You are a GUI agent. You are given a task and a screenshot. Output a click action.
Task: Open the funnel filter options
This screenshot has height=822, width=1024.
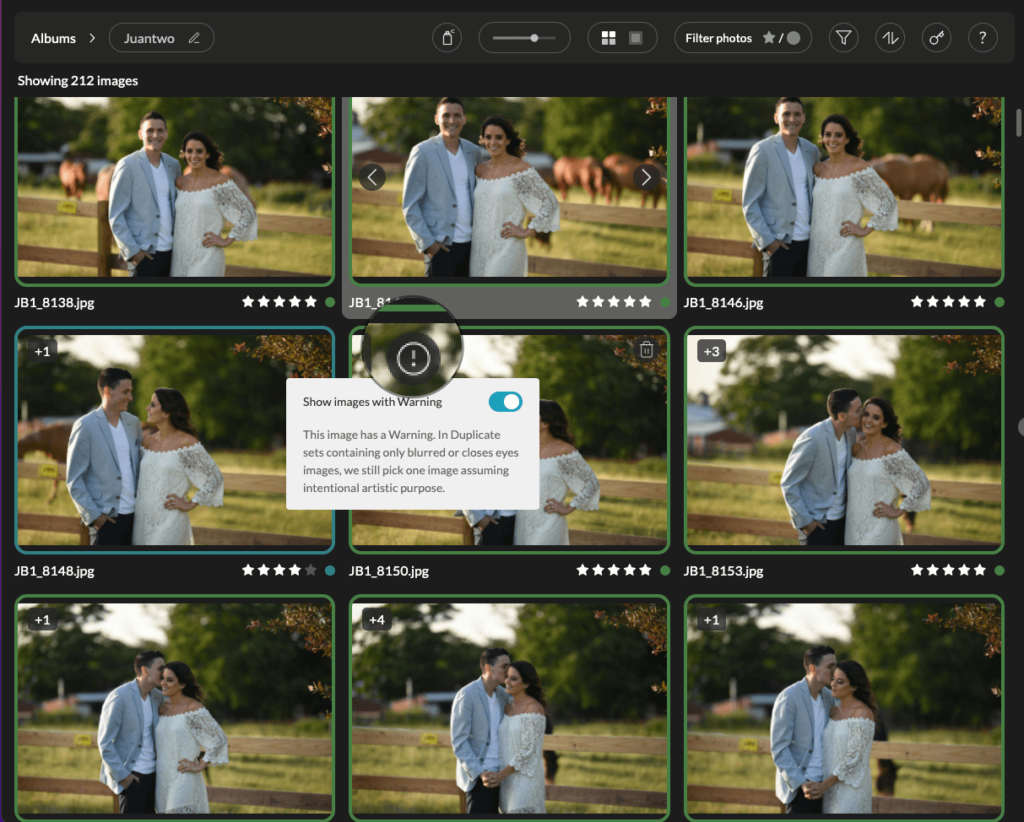844,38
